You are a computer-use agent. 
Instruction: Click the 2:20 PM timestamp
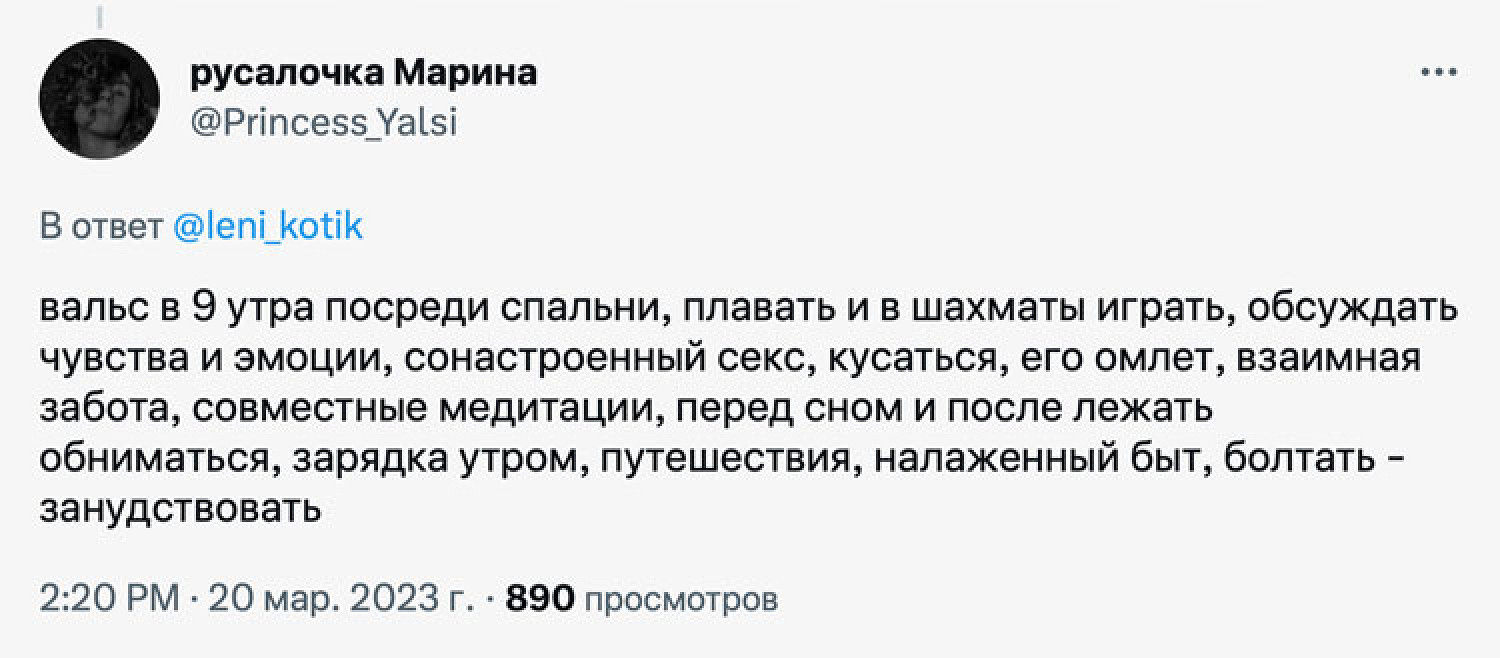click(109, 598)
